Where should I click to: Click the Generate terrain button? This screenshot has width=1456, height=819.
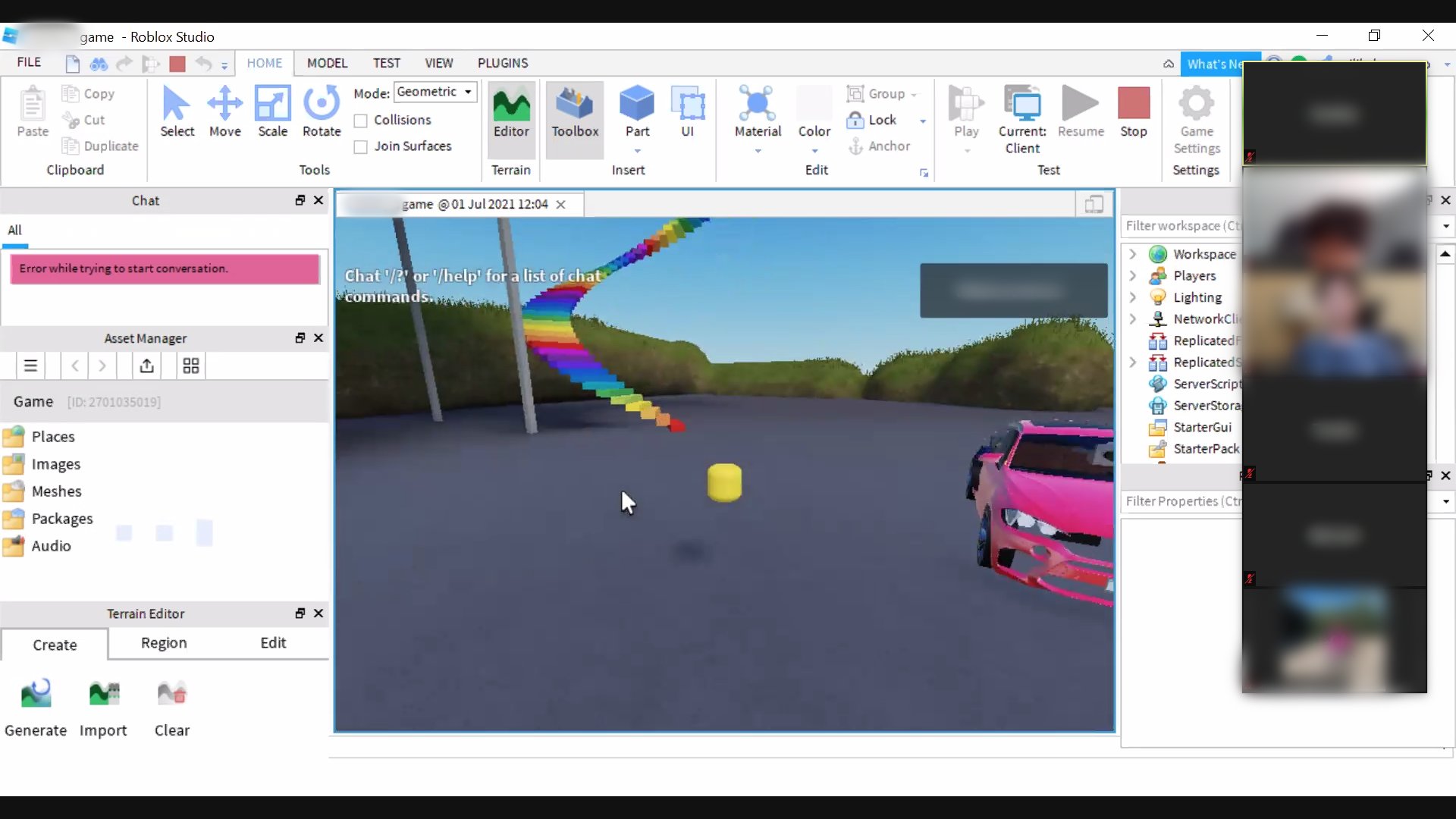point(35,705)
